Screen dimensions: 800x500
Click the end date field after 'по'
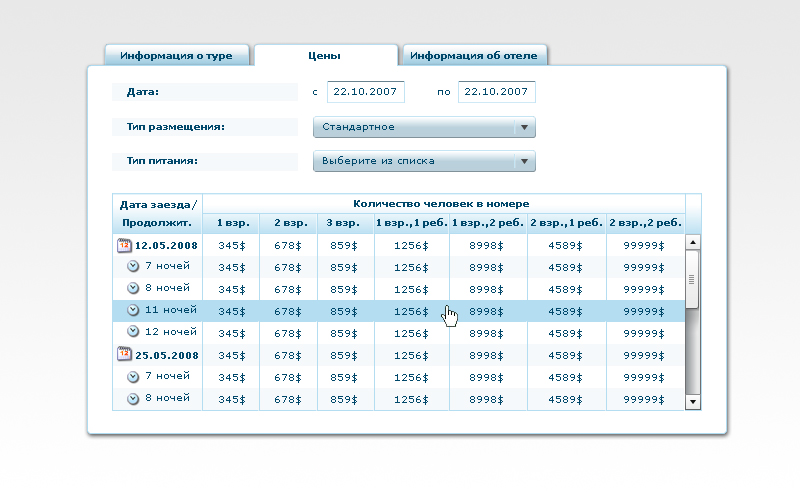tap(497, 92)
